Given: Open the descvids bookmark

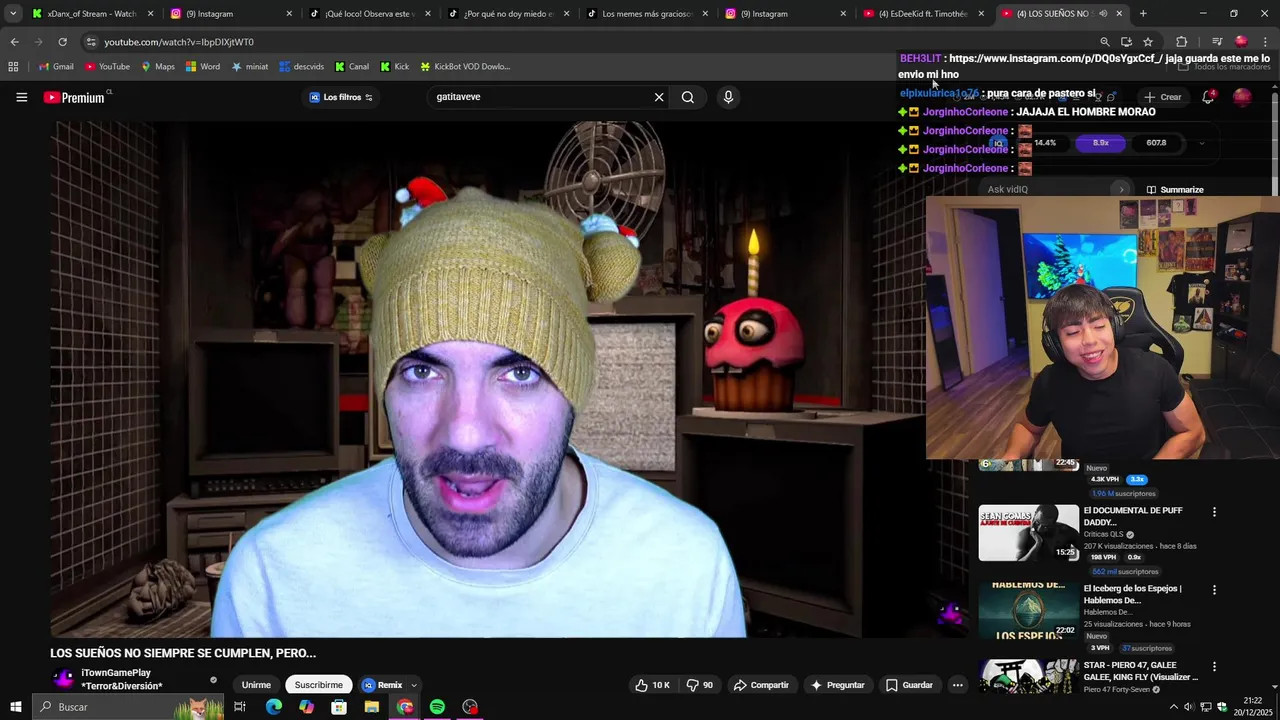Looking at the screenshot, I should tap(302, 67).
